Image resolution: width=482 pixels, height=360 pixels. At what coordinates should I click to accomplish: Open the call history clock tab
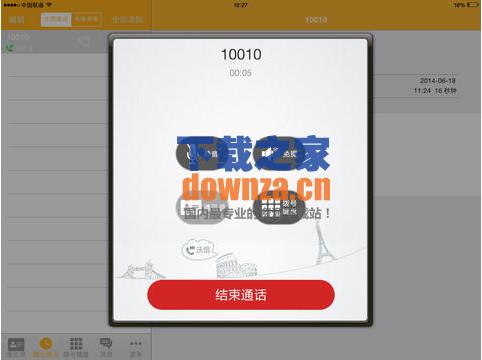pyautogui.click(x=46, y=347)
